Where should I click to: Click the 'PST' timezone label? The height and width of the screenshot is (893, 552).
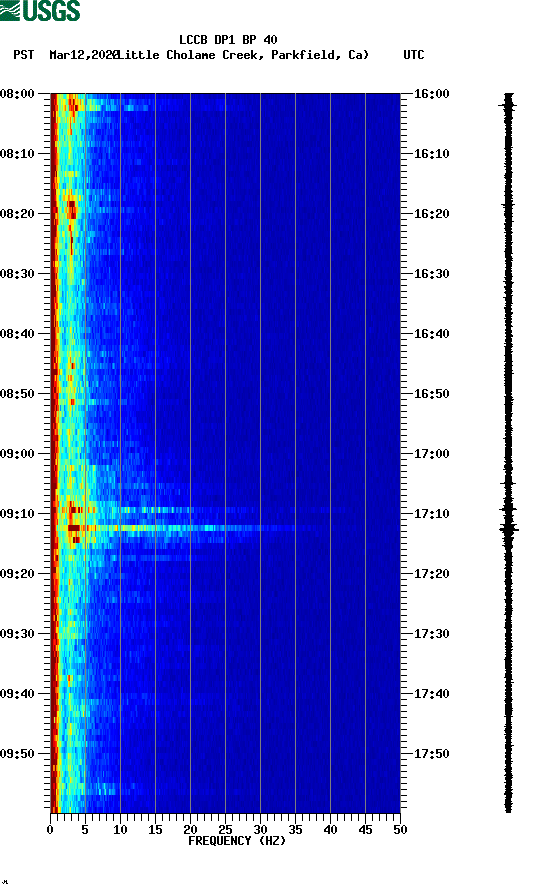click(23, 55)
